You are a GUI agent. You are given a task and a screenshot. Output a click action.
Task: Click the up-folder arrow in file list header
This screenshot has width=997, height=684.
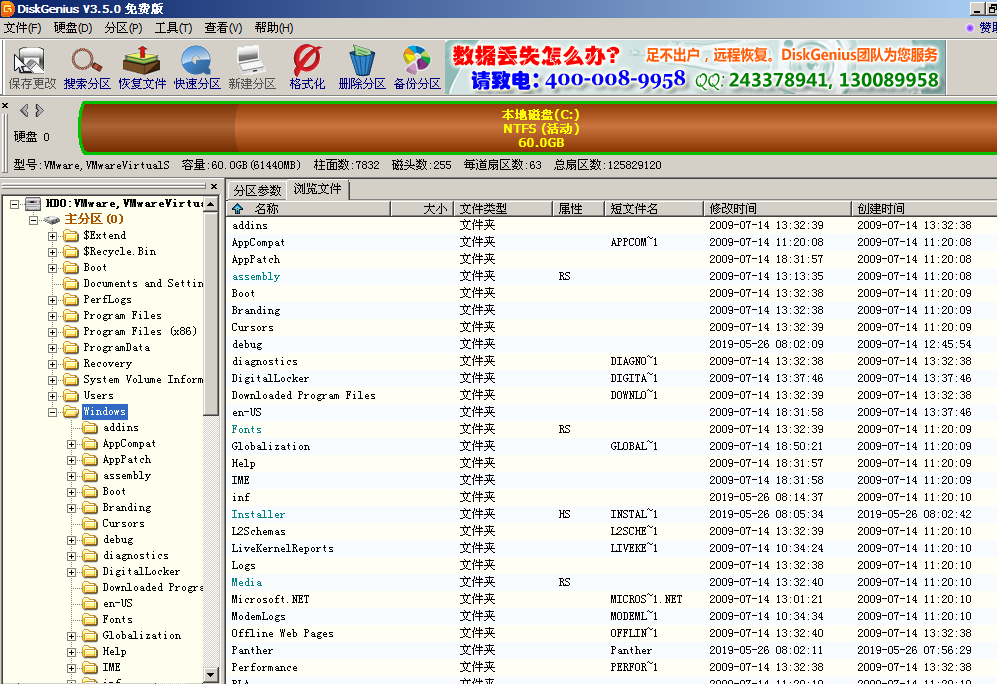click(237, 209)
